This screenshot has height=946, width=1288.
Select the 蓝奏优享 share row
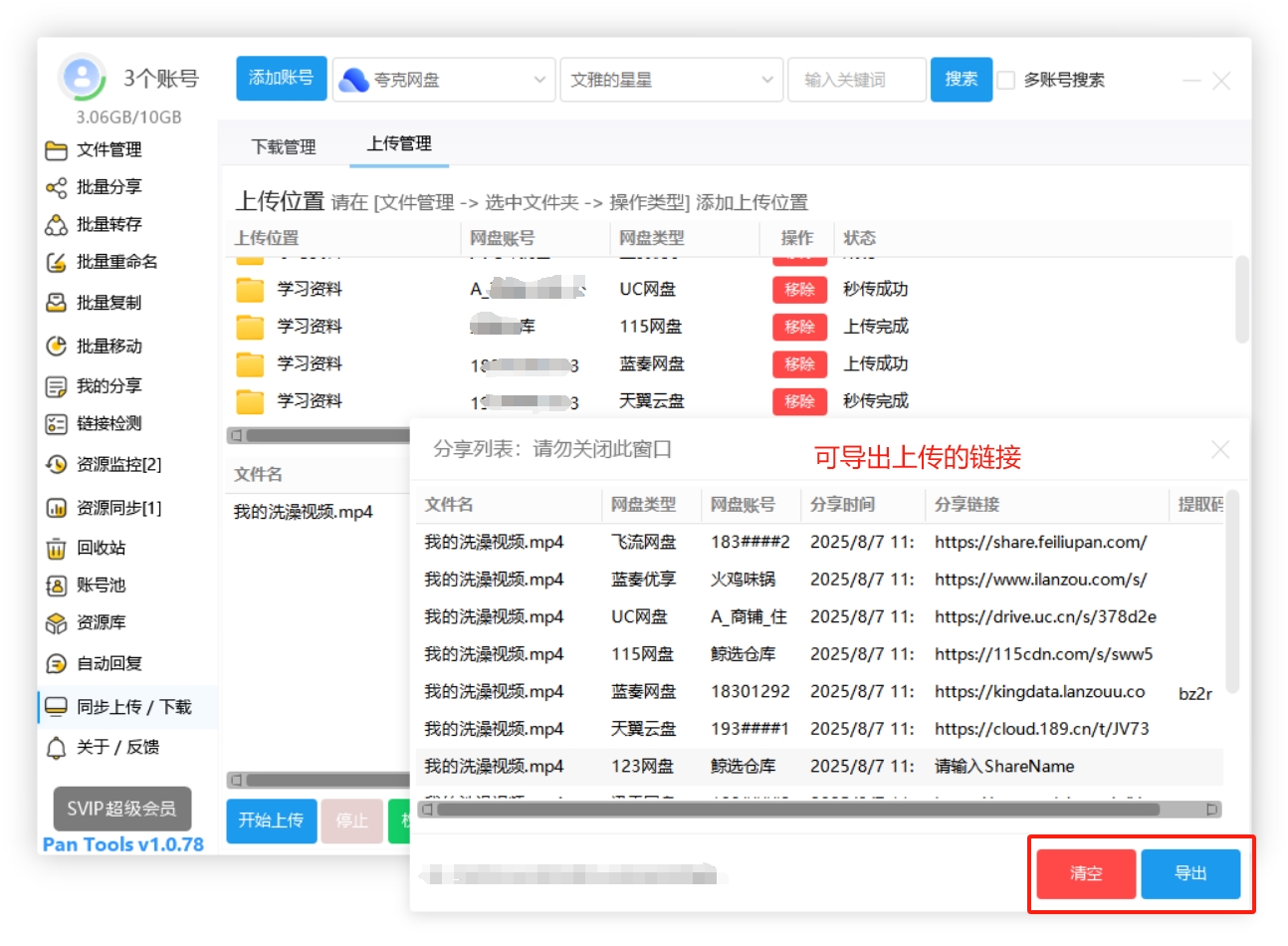click(x=819, y=580)
